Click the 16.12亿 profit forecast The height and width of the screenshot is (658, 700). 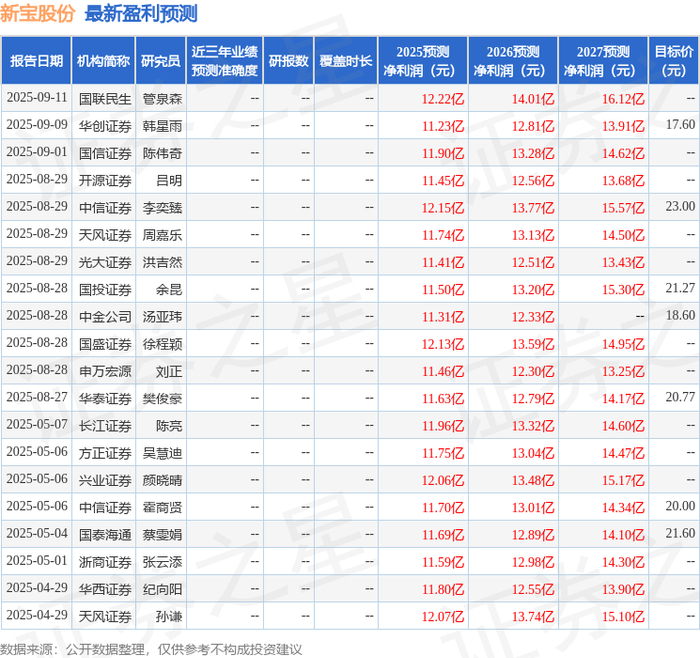(623, 99)
